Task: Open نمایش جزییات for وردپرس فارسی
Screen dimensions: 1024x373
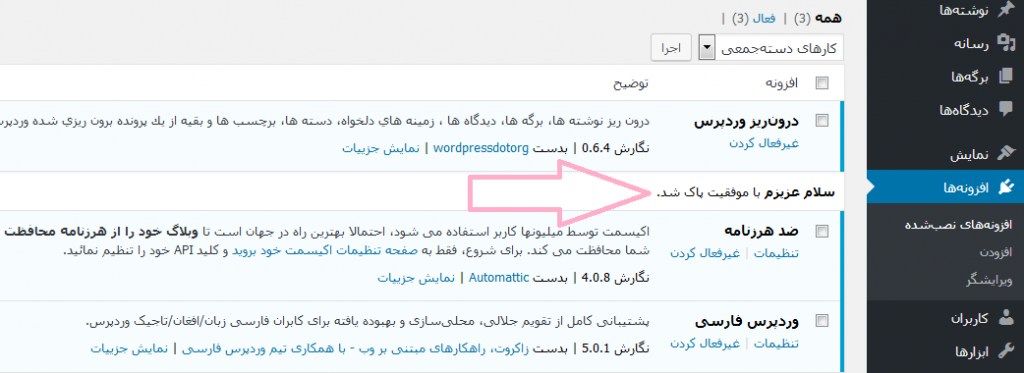Action: (129, 349)
